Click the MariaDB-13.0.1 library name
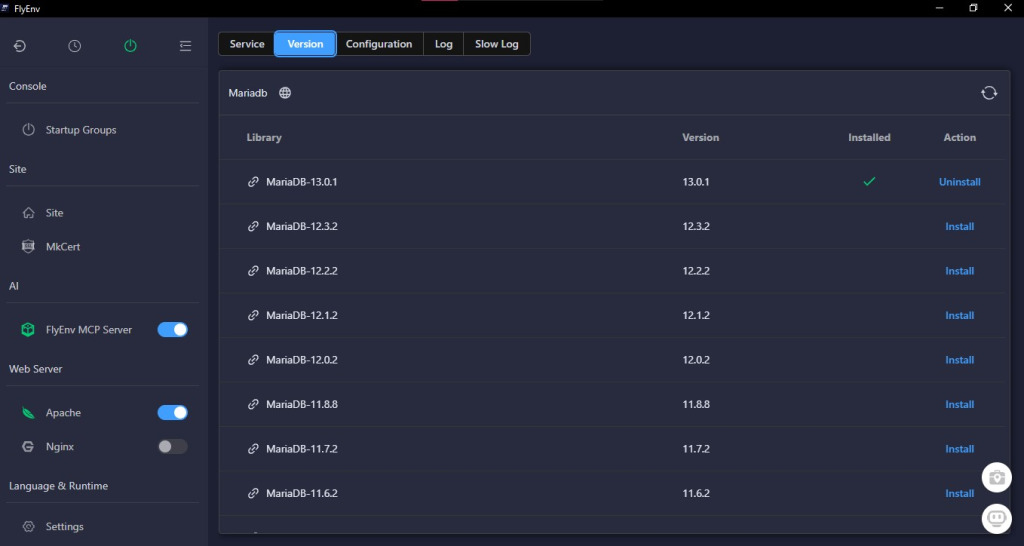Image resolution: width=1024 pixels, height=546 pixels. 302,182
